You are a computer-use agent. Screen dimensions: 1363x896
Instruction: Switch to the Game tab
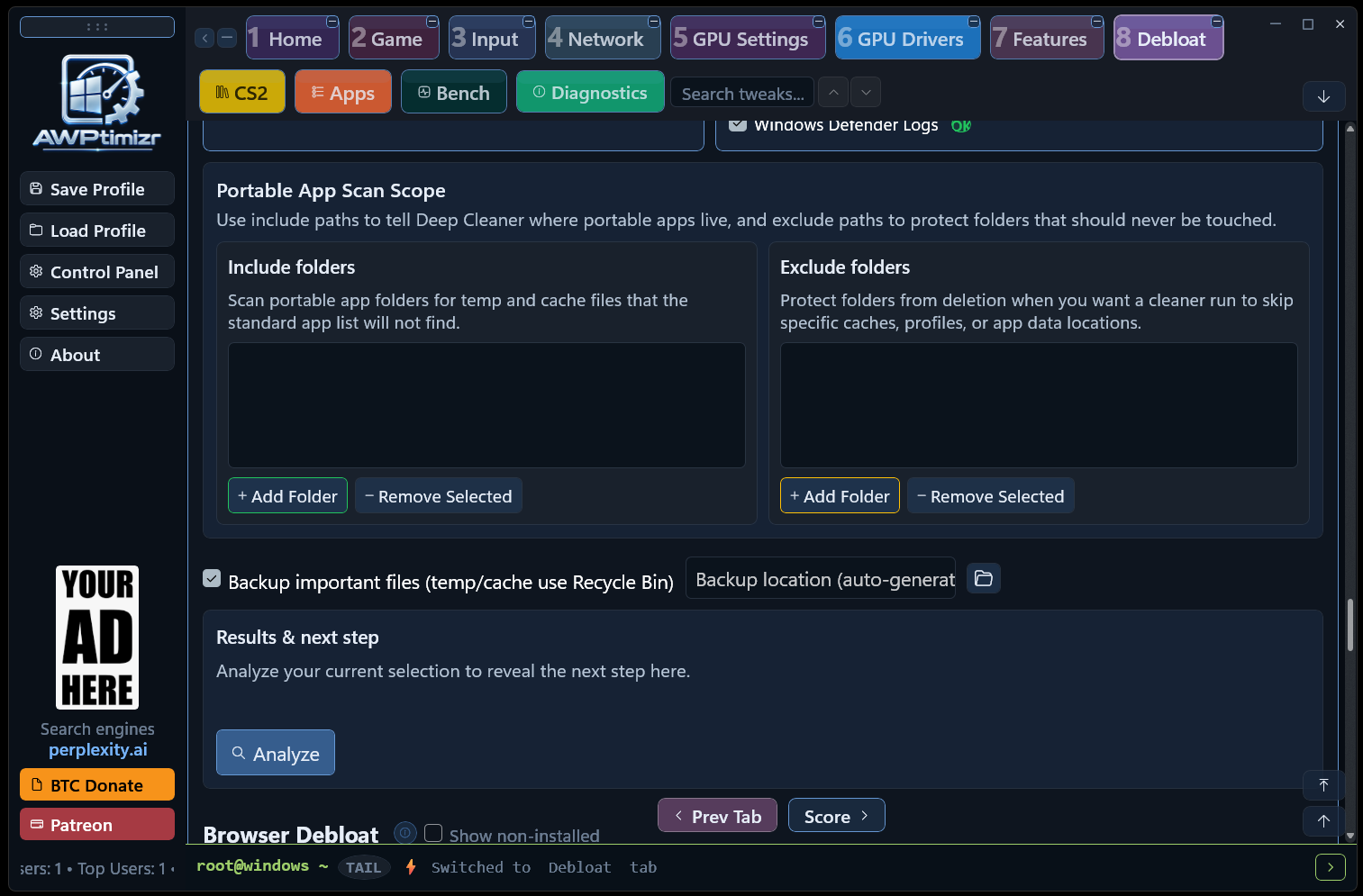tap(394, 38)
